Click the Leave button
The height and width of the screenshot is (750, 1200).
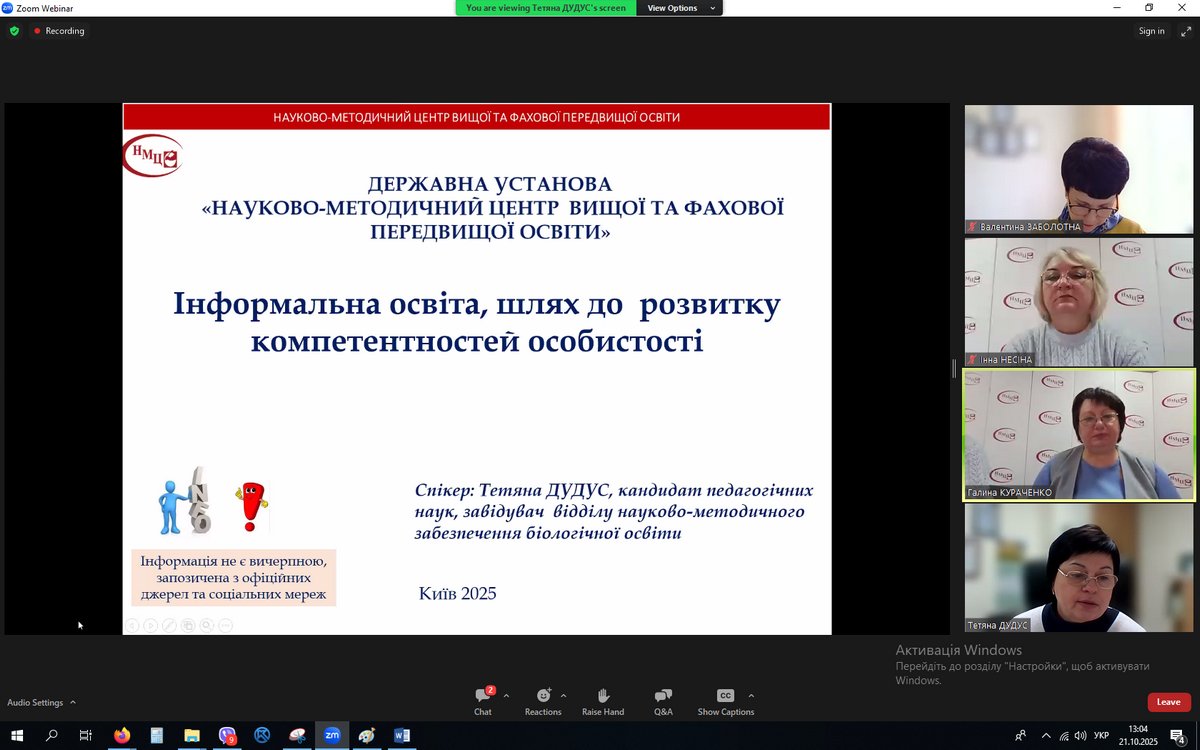[1168, 702]
